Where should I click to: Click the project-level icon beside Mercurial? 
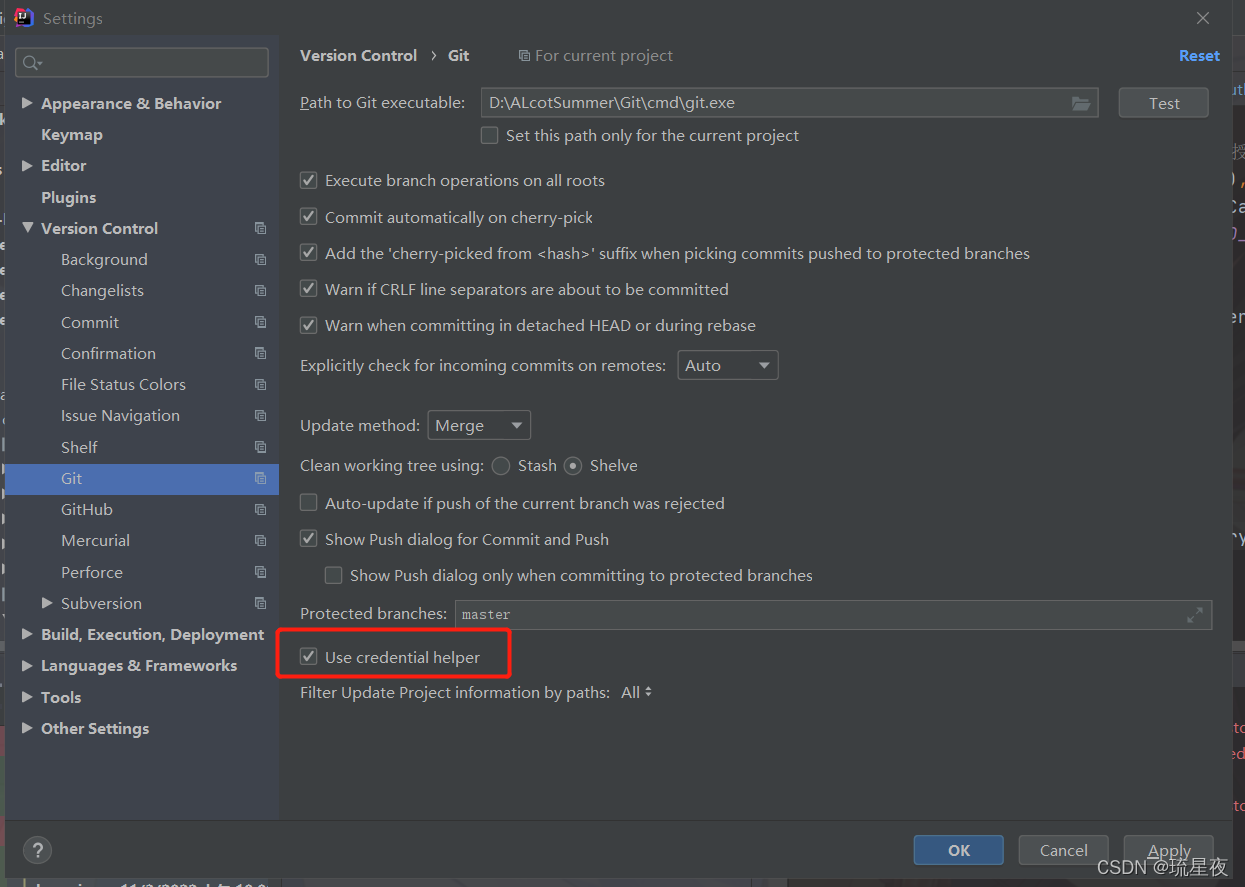[260, 541]
